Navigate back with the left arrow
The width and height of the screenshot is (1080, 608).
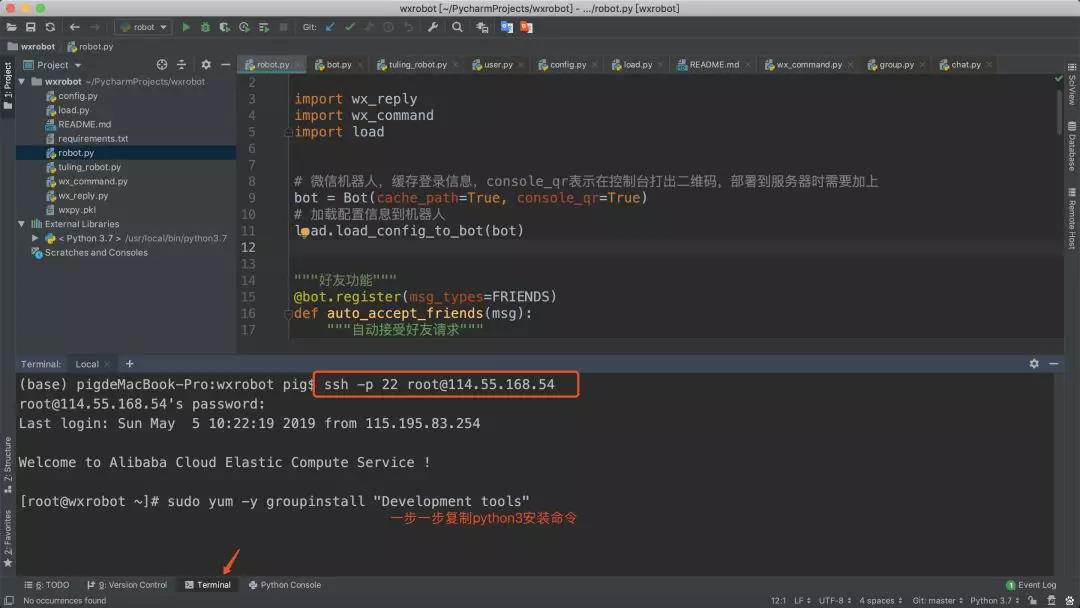[x=74, y=27]
